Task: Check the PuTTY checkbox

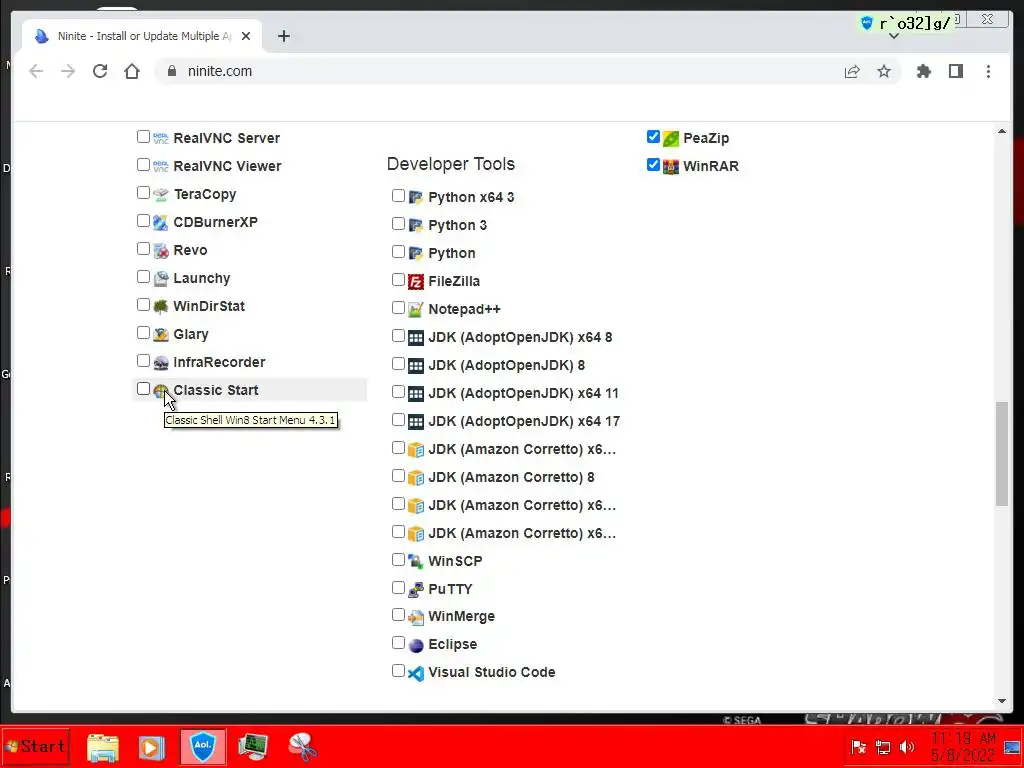Action: [x=398, y=587]
